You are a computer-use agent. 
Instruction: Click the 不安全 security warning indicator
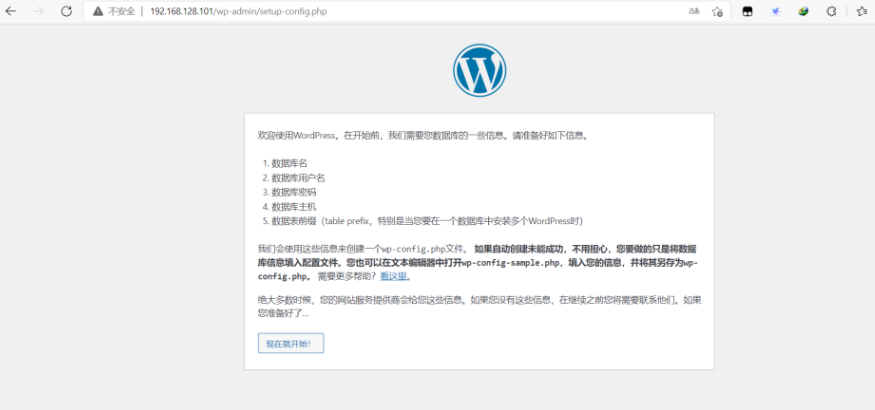[x=114, y=11]
